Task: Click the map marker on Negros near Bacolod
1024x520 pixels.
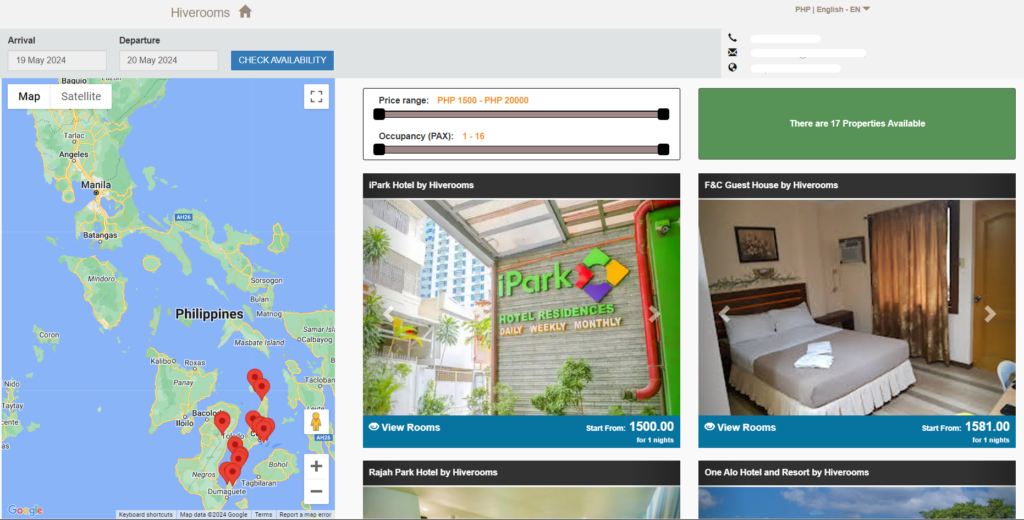Action: (x=222, y=422)
